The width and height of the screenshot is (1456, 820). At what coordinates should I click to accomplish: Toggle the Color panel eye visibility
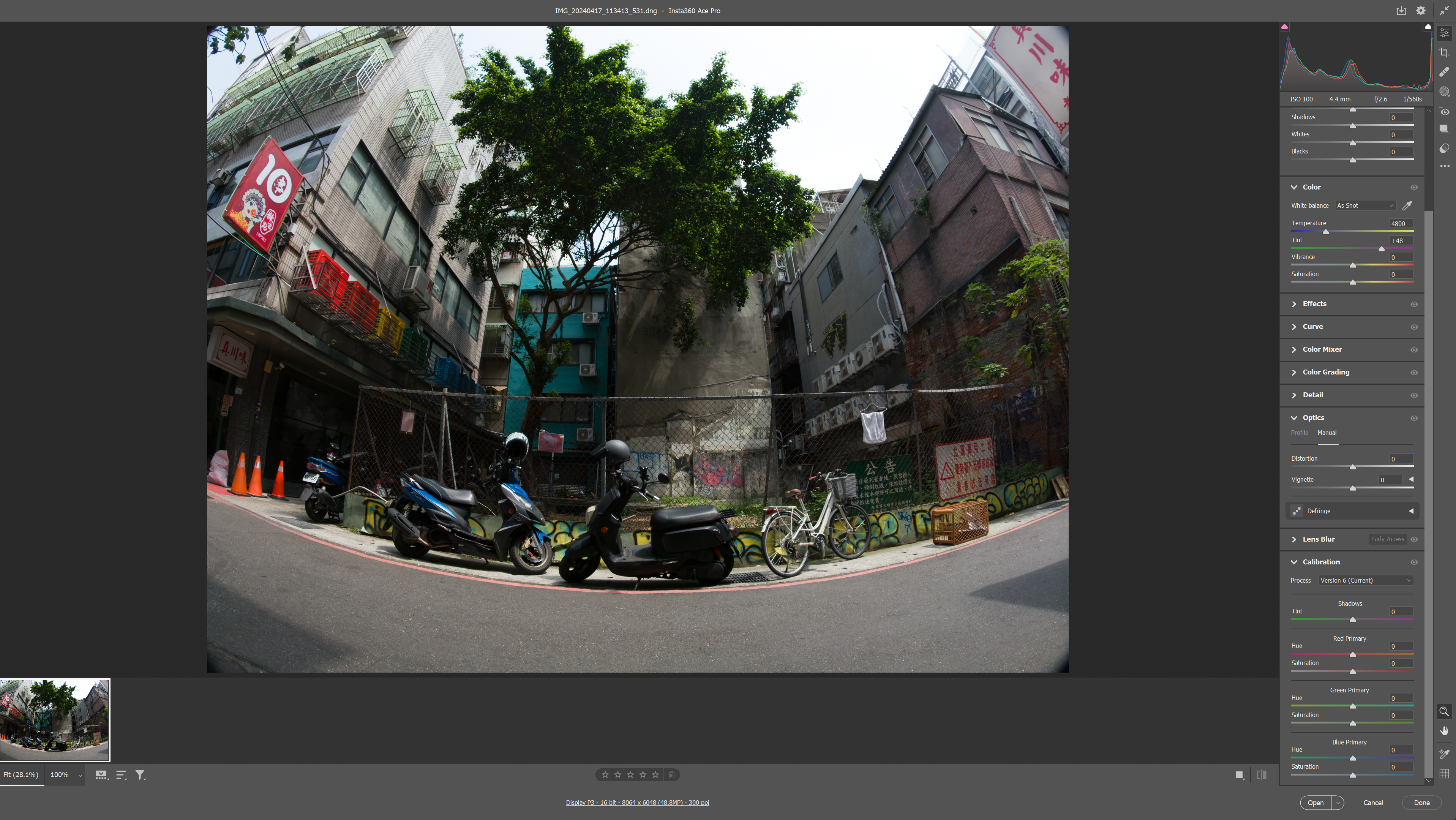tap(1413, 187)
